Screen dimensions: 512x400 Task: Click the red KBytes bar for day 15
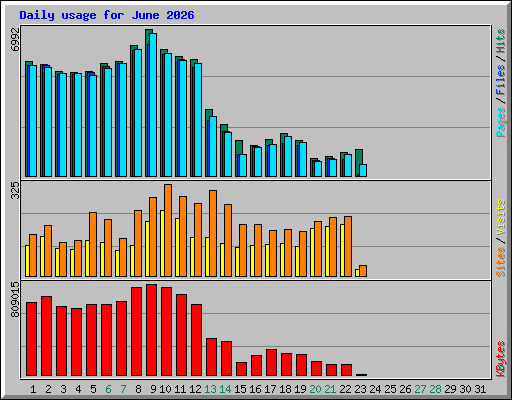coord(242,369)
